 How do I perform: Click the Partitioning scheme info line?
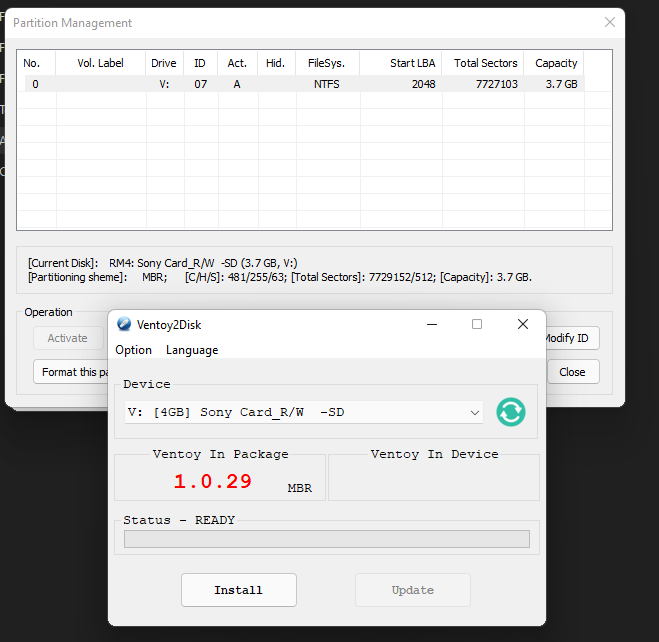point(280,277)
